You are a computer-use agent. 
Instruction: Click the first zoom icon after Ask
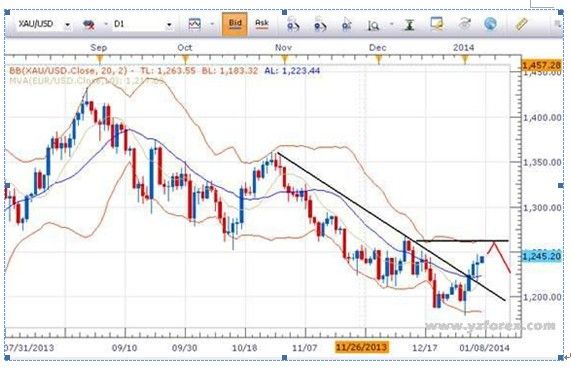point(293,25)
